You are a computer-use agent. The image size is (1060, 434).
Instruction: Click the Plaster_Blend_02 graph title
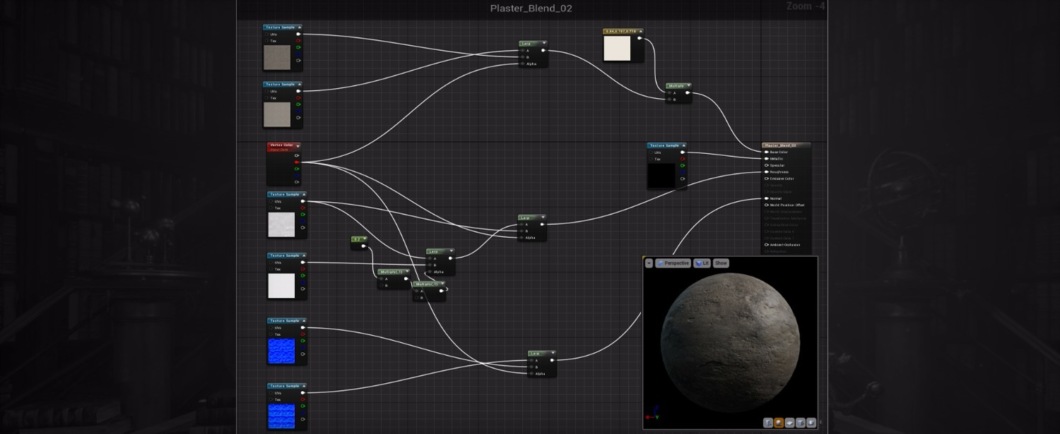point(531,8)
